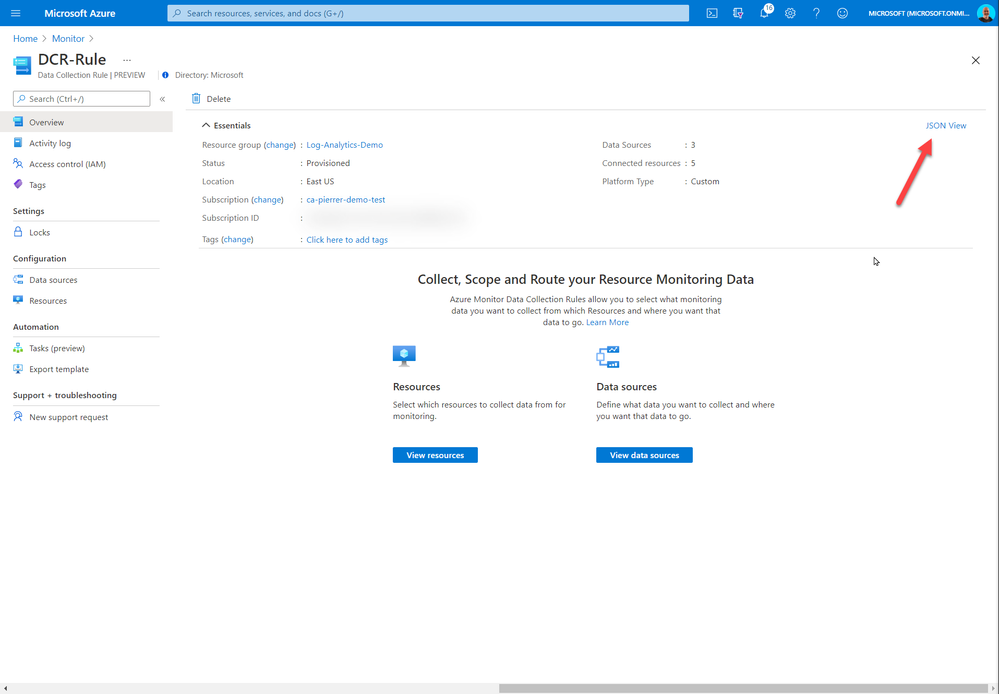Click the Learn More link
This screenshot has width=999, height=694.
pyautogui.click(x=607, y=322)
